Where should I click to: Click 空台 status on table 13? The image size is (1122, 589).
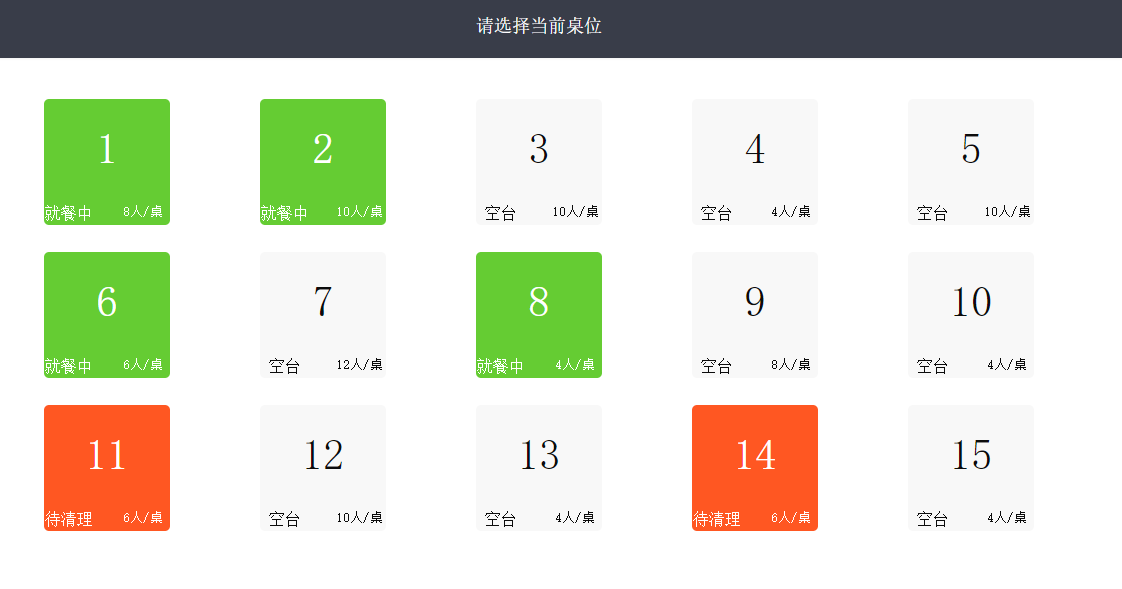click(x=500, y=520)
